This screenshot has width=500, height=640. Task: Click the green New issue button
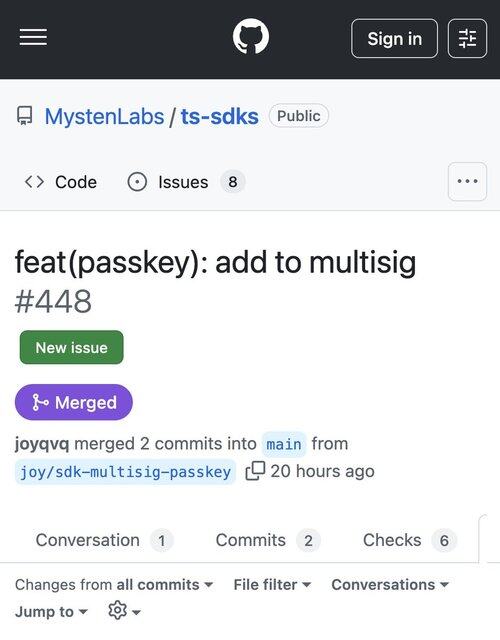click(x=71, y=347)
